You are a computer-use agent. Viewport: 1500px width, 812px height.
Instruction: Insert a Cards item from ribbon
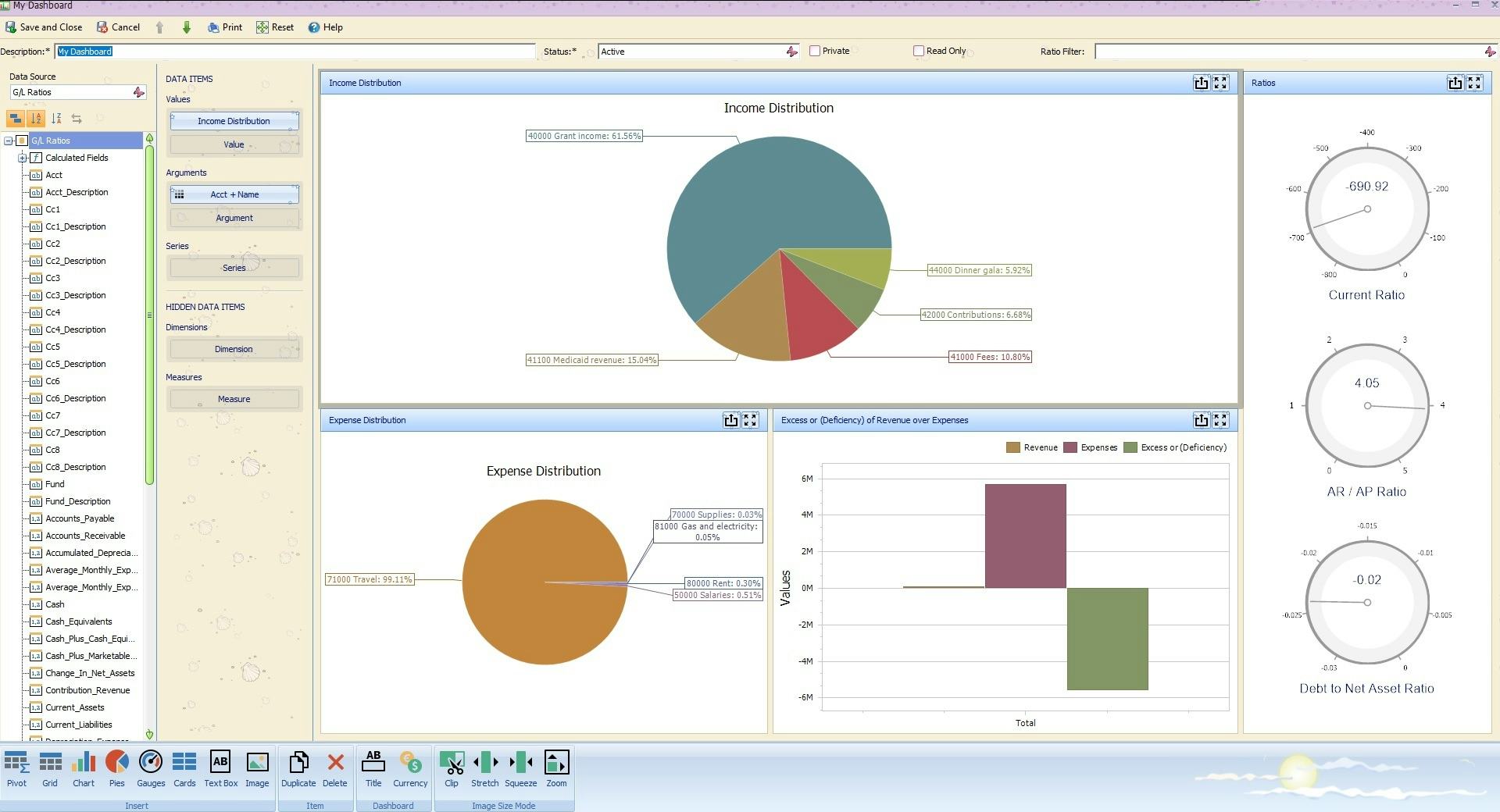click(184, 769)
